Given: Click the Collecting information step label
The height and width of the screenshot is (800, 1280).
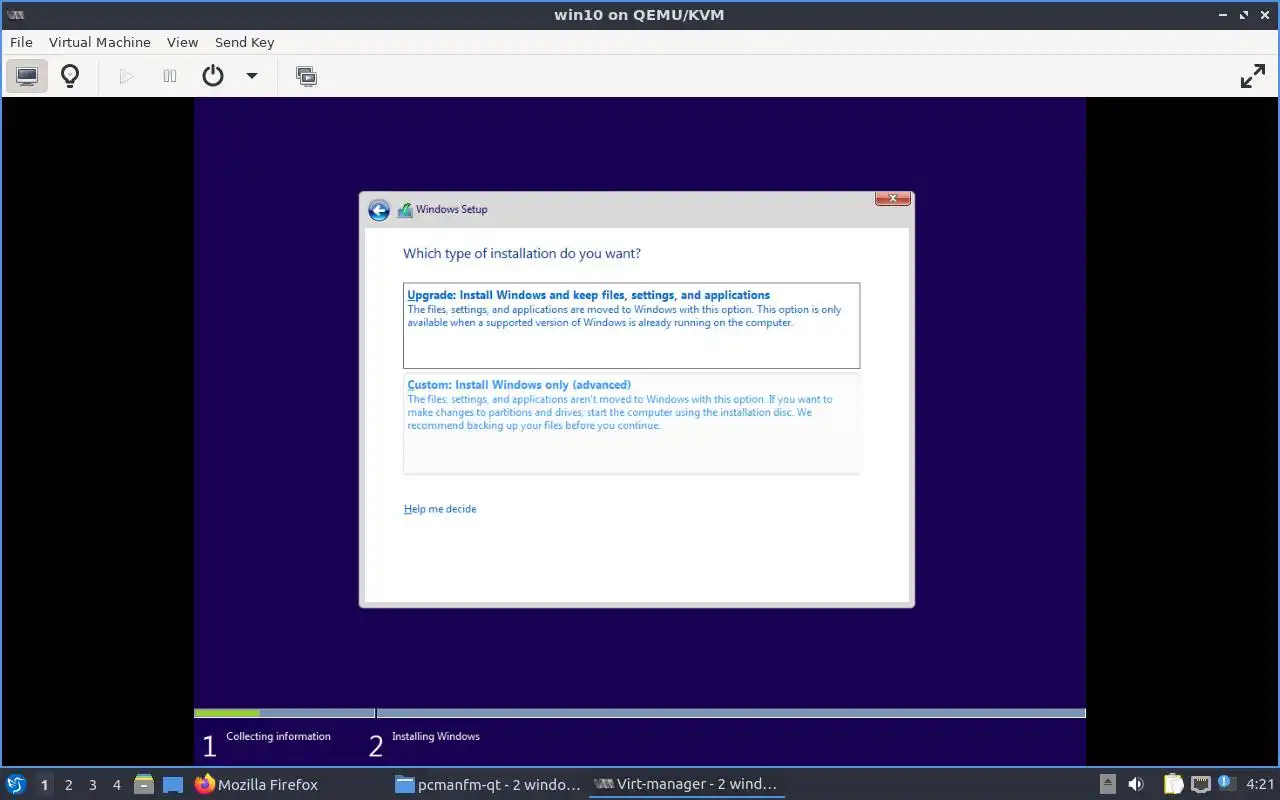Looking at the screenshot, I should click(x=278, y=737).
